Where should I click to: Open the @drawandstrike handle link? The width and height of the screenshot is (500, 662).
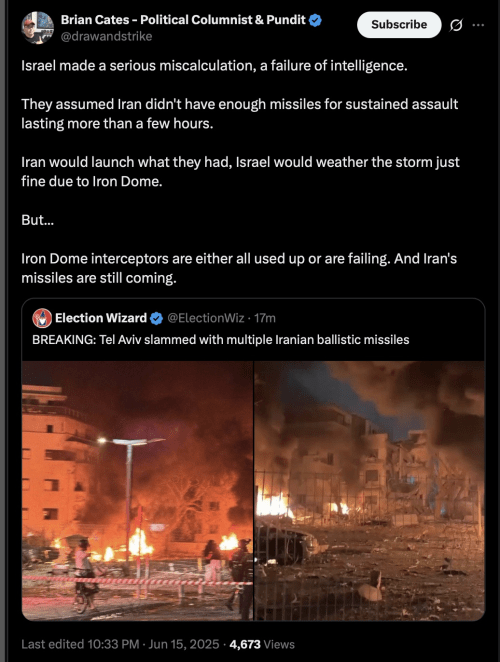point(106,37)
